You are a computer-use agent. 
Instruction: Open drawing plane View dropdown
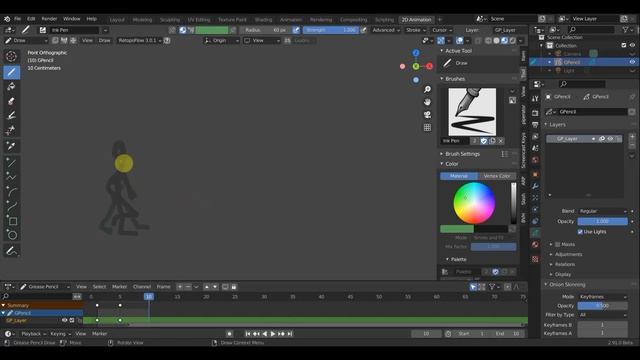pos(262,40)
